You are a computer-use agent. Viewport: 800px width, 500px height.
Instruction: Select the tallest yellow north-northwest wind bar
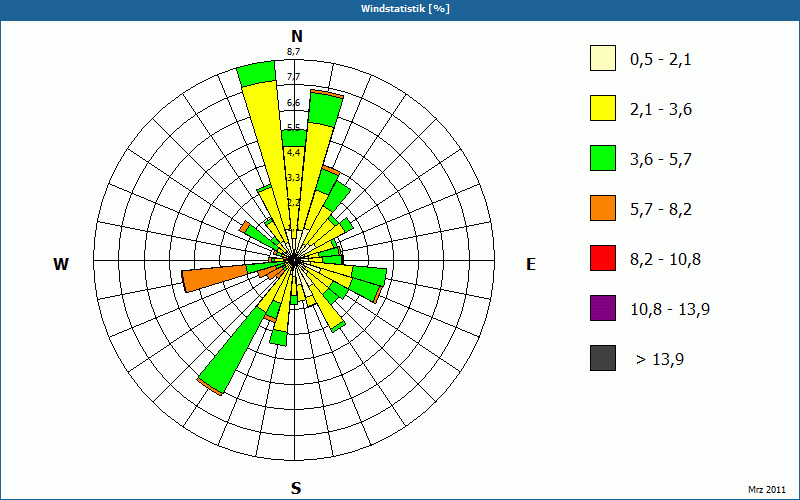click(x=266, y=158)
